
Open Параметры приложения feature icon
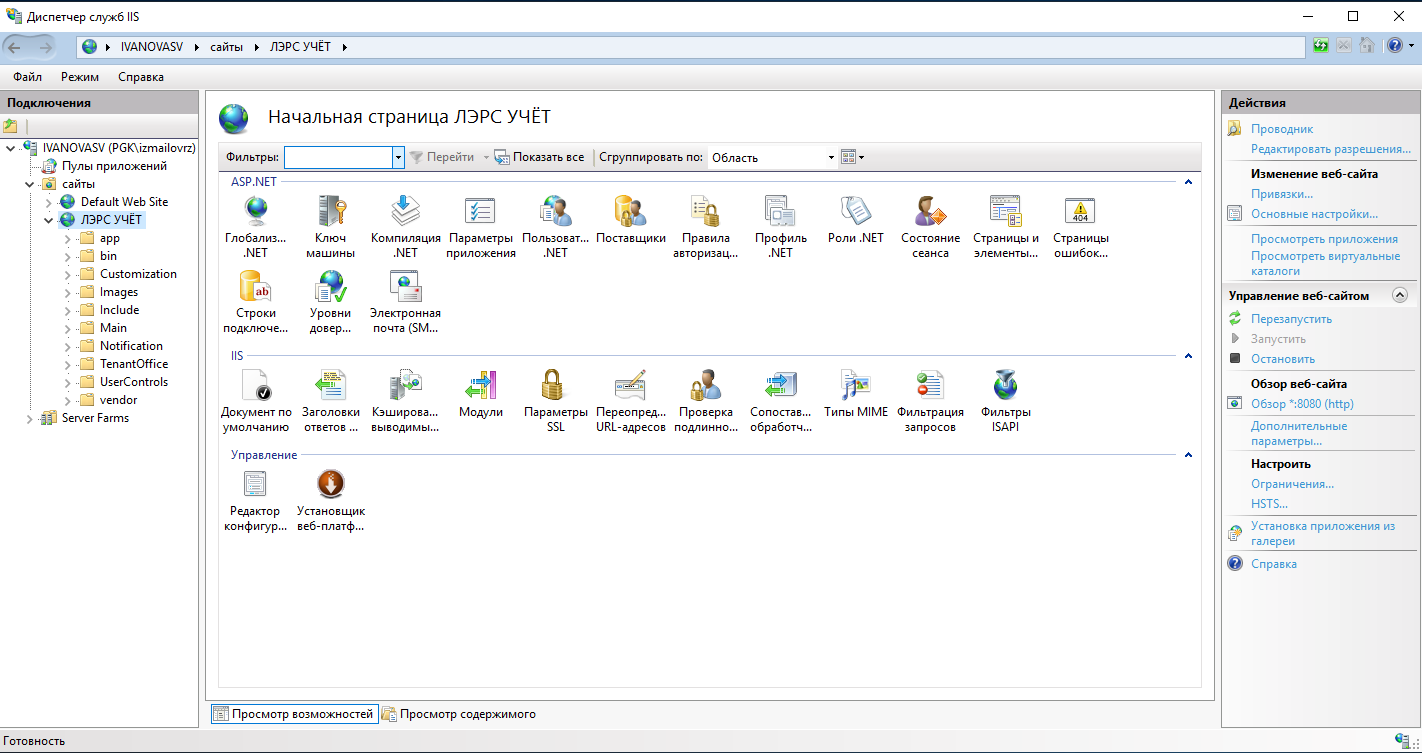tap(481, 211)
